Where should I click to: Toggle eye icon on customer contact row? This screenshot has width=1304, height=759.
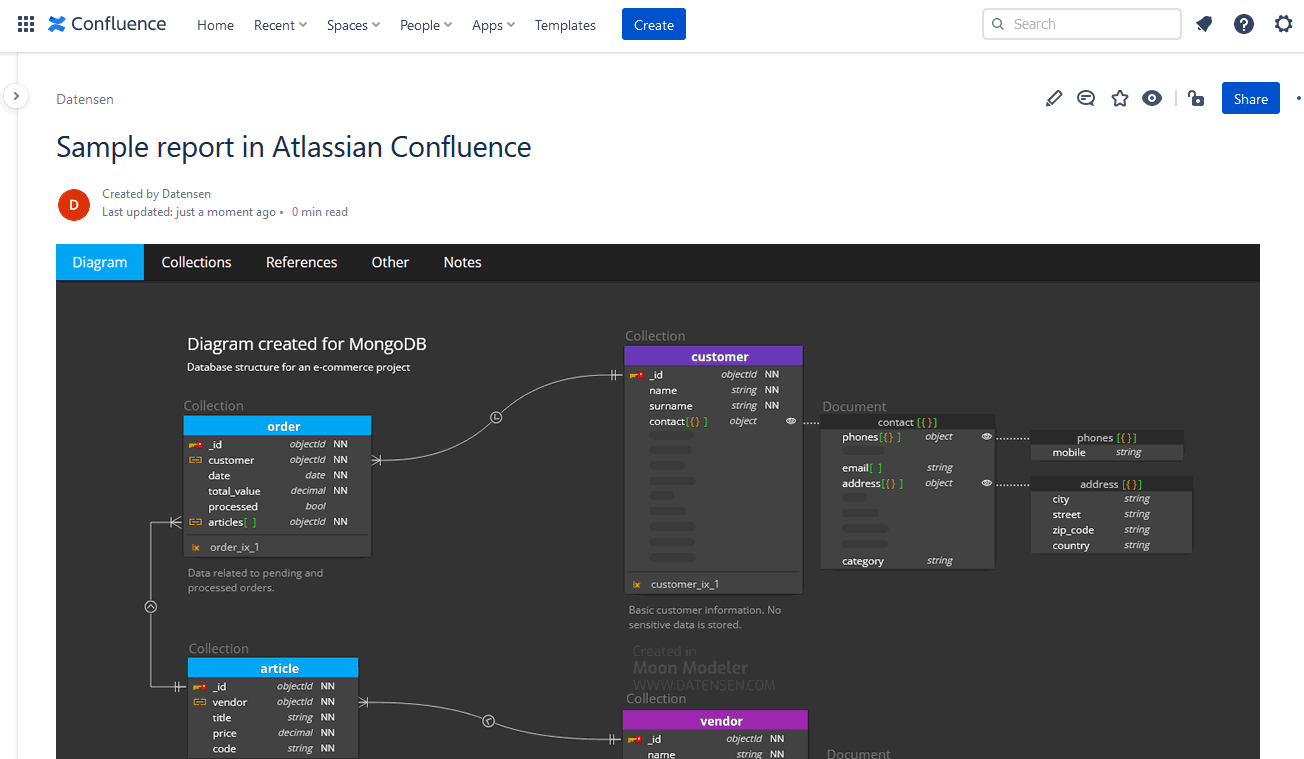point(791,421)
